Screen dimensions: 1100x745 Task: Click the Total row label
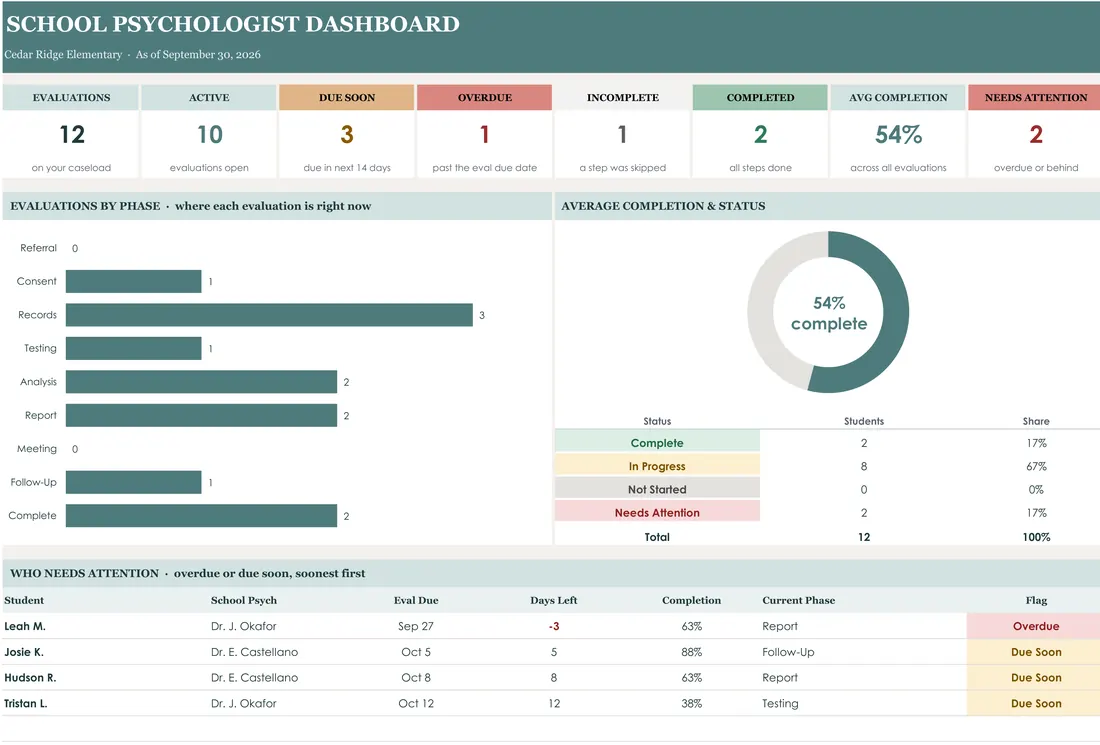pyautogui.click(x=657, y=537)
